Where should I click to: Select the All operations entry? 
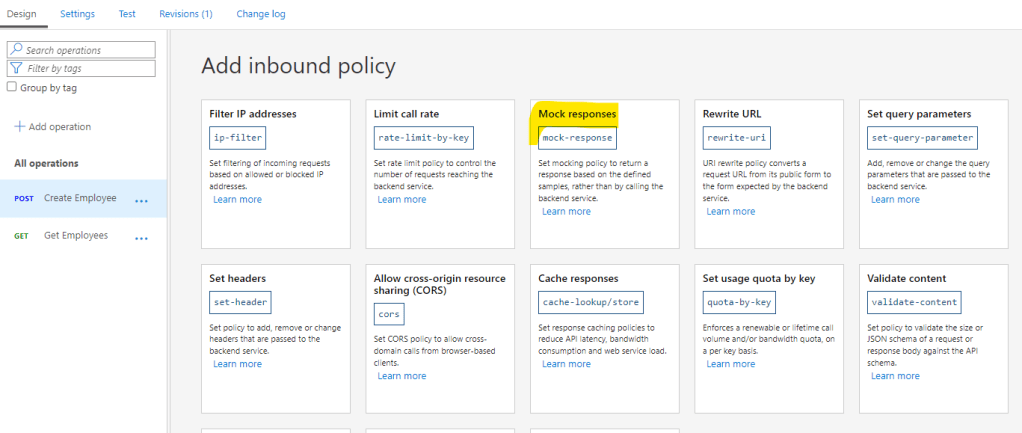click(46, 163)
